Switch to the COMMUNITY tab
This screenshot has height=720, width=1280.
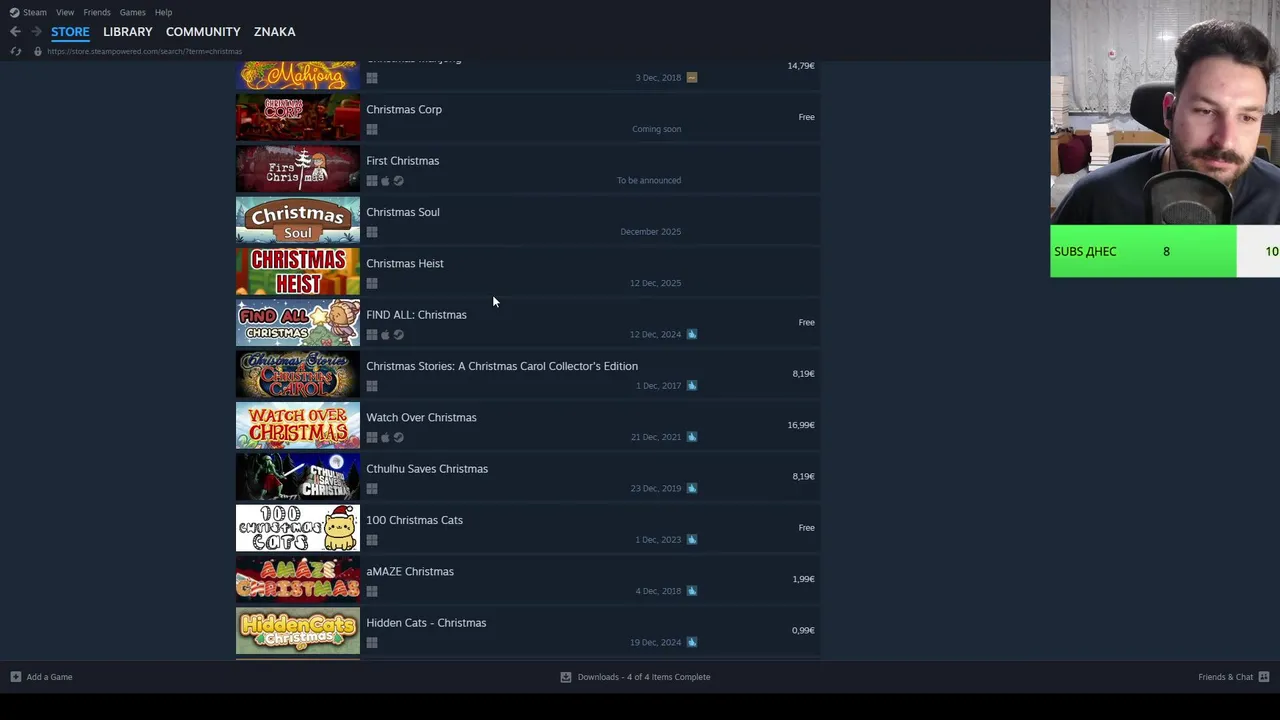point(203,32)
